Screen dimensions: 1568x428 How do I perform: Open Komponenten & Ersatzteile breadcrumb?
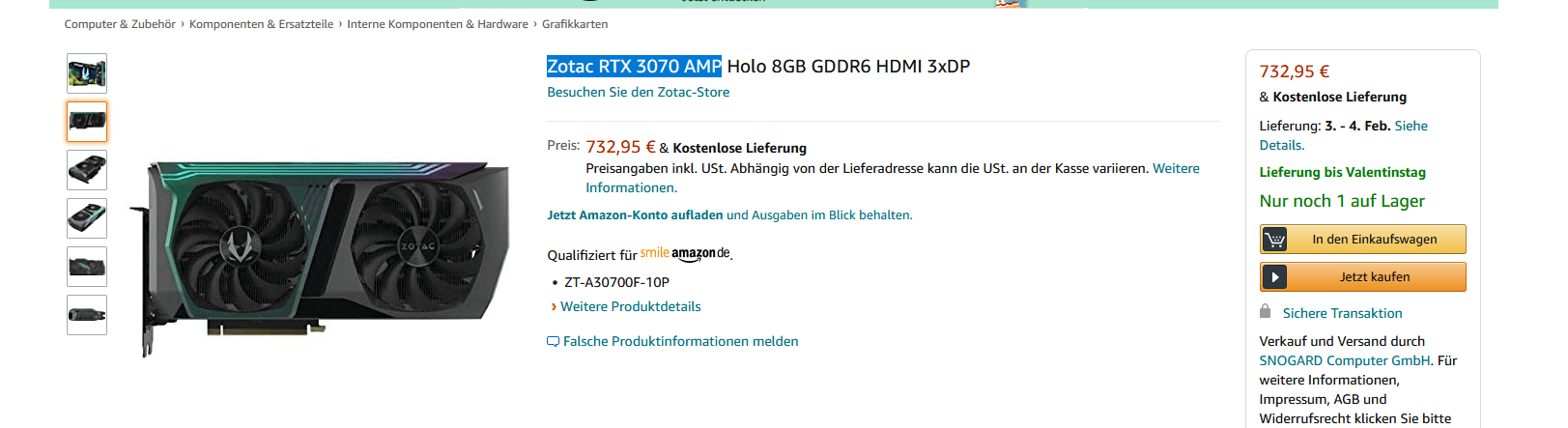click(261, 24)
